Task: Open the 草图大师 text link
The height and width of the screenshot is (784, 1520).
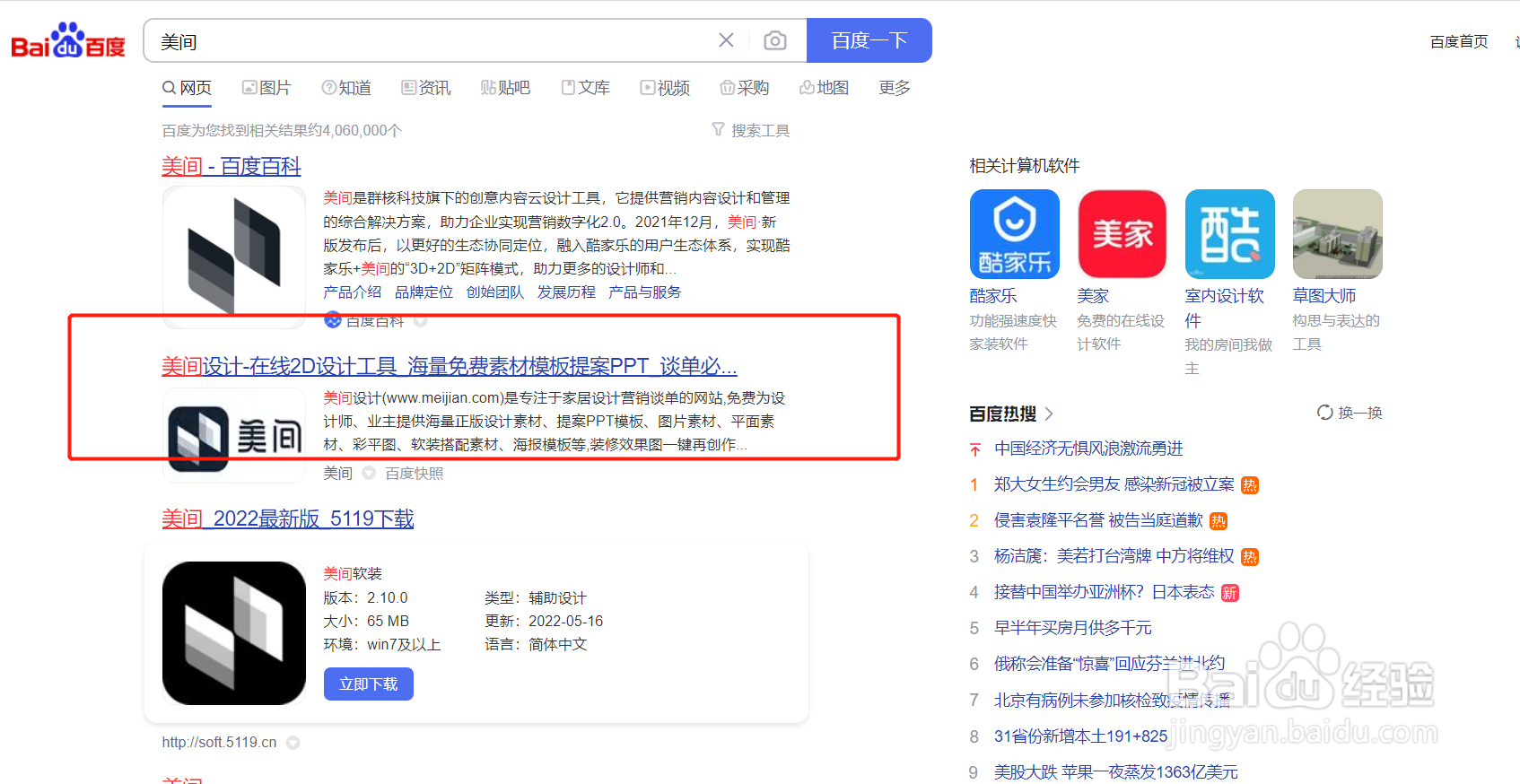Action: [1324, 296]
